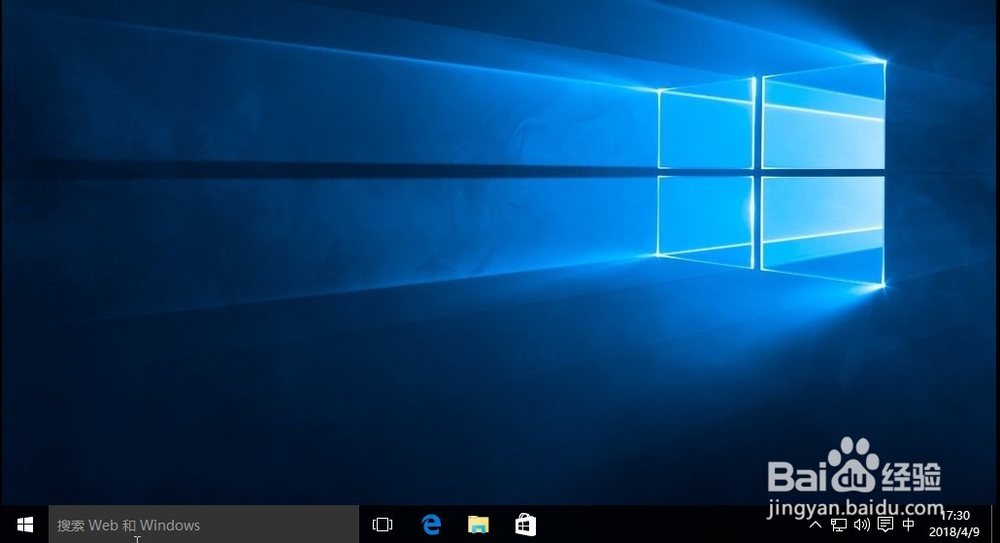Show hidden system tray icons
The width and height of the screenshot is (1000, 543).
pos(815,524)
